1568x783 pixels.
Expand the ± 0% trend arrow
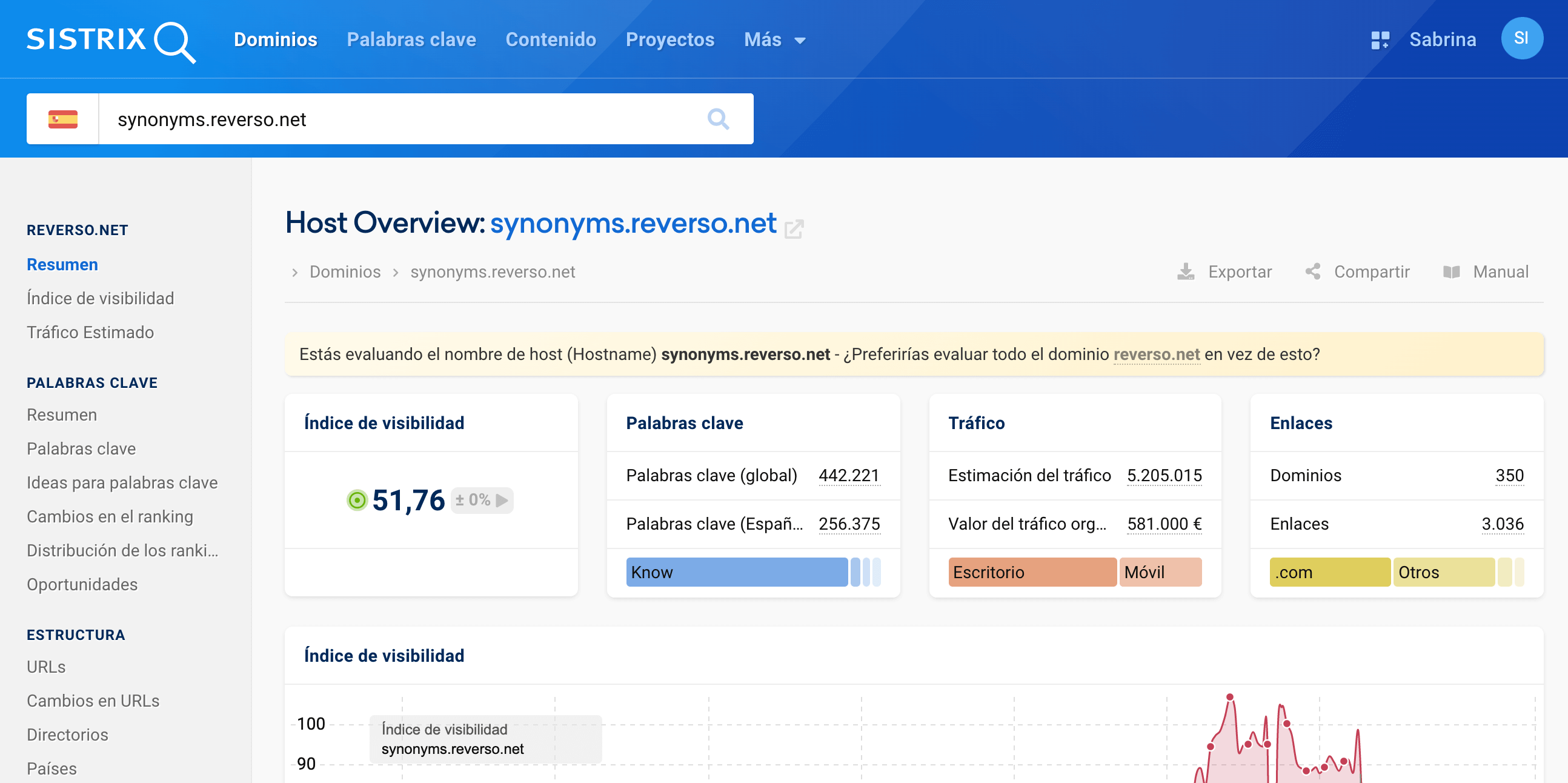pyautogui.click(x=502, y=500)
